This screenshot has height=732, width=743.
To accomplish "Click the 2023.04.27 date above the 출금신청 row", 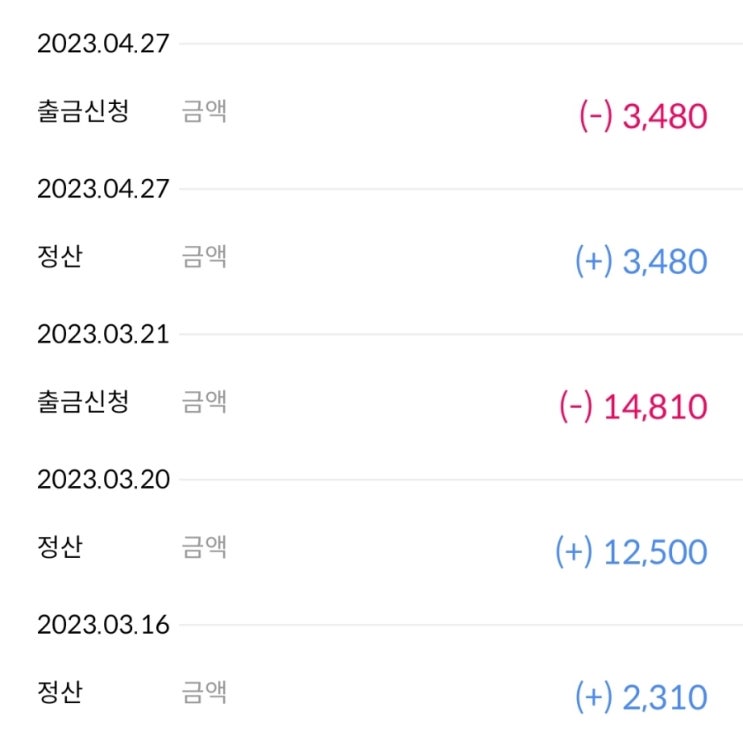I will pos(103,44).
